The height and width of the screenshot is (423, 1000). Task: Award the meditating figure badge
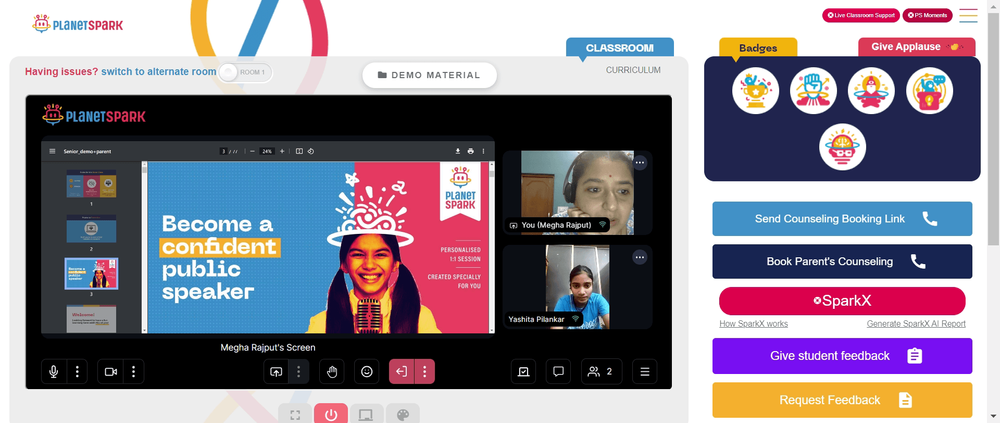871,91
